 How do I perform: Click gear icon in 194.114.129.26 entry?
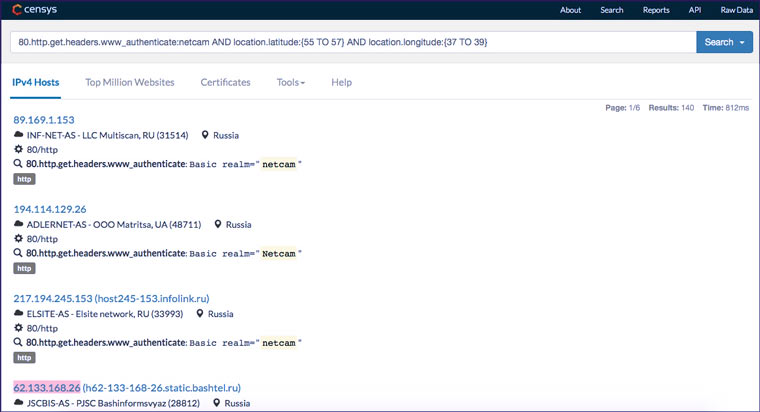(18, 238)
